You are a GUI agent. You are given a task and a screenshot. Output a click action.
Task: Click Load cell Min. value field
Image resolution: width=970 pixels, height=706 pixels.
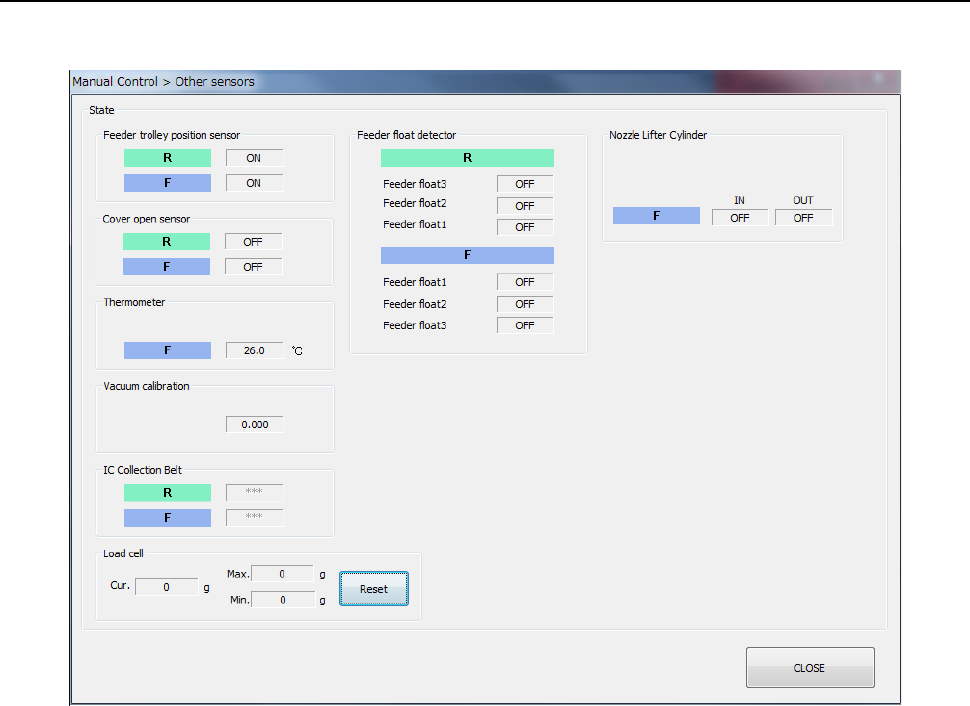283,600
